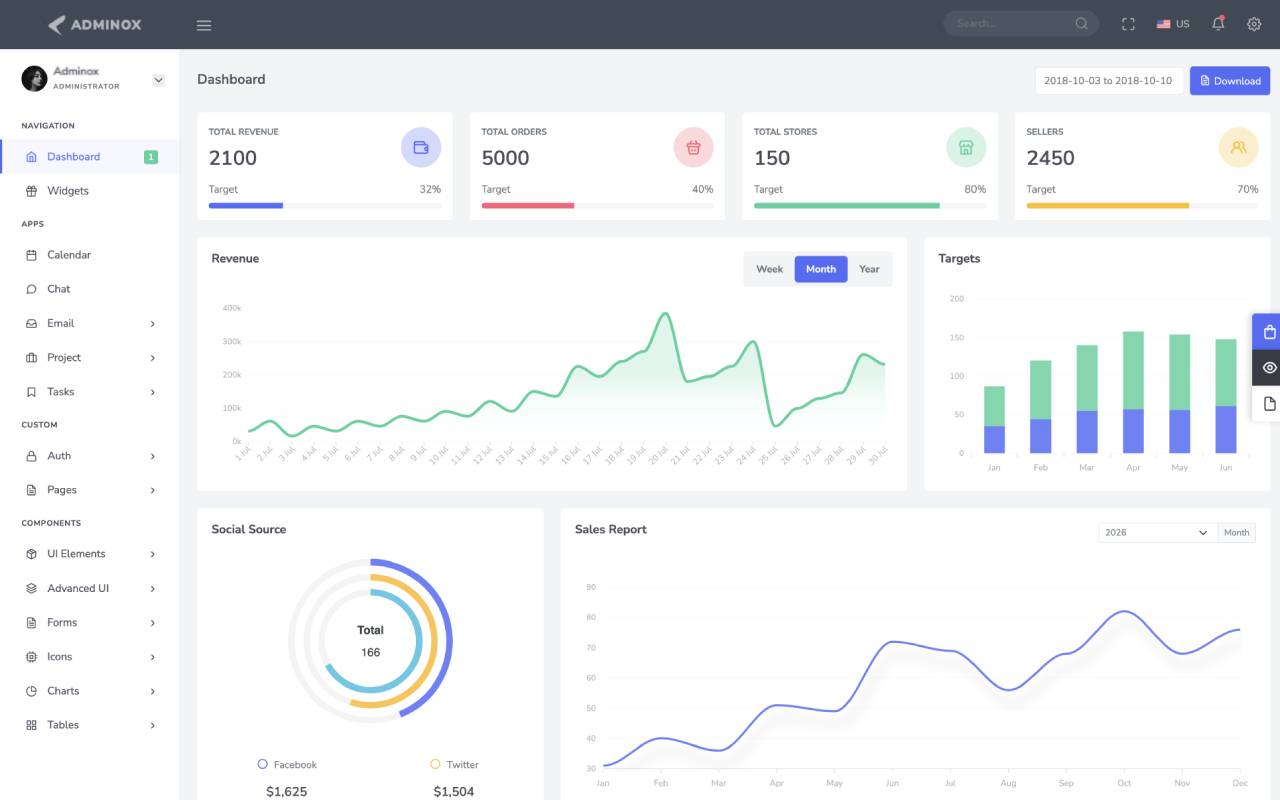1280x800 pixels.
Task: Click the Sellers yellow progress bar
Action: pos(1108,205)
